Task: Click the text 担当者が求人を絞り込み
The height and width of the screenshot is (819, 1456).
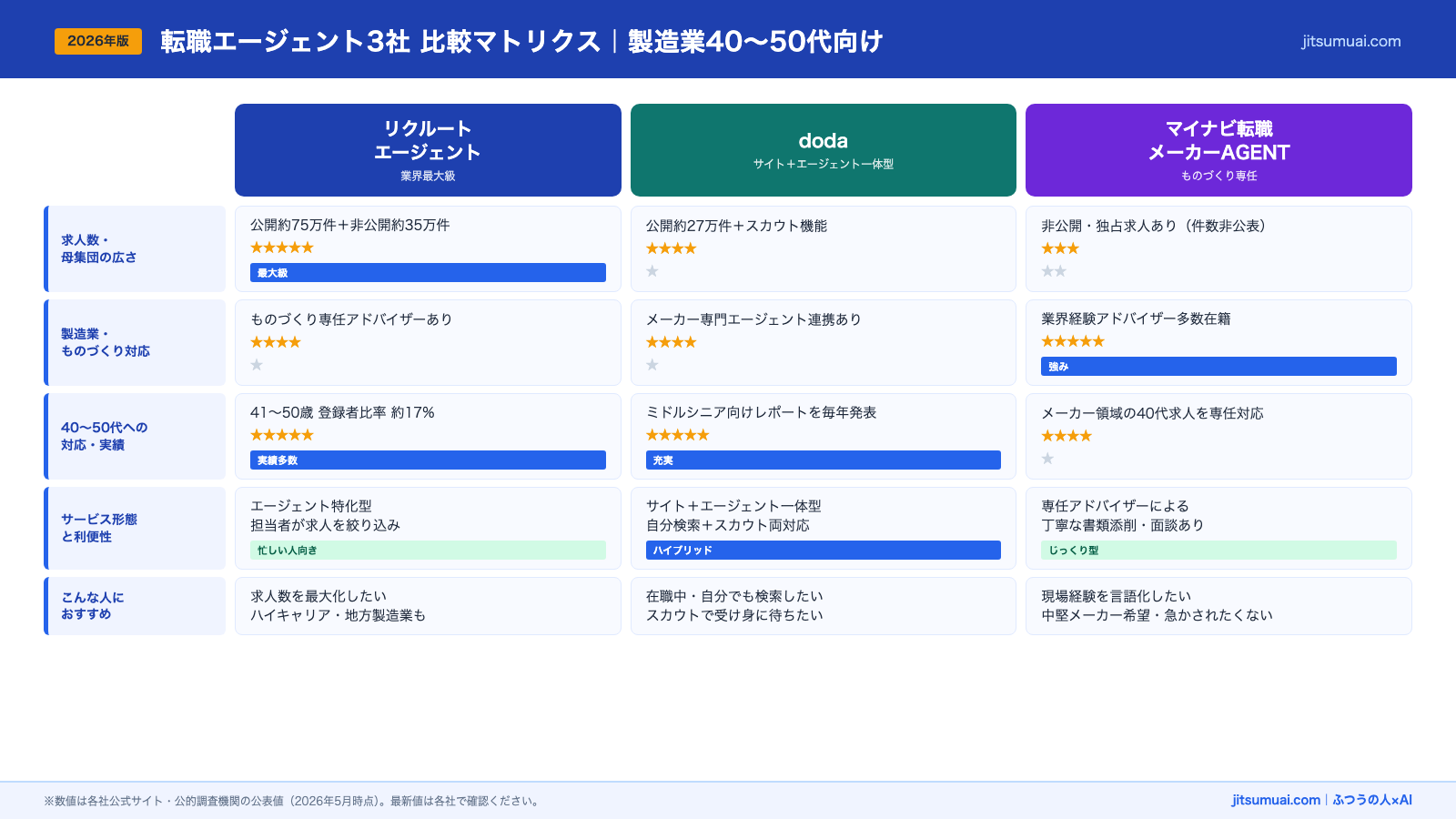Action: 325,525
